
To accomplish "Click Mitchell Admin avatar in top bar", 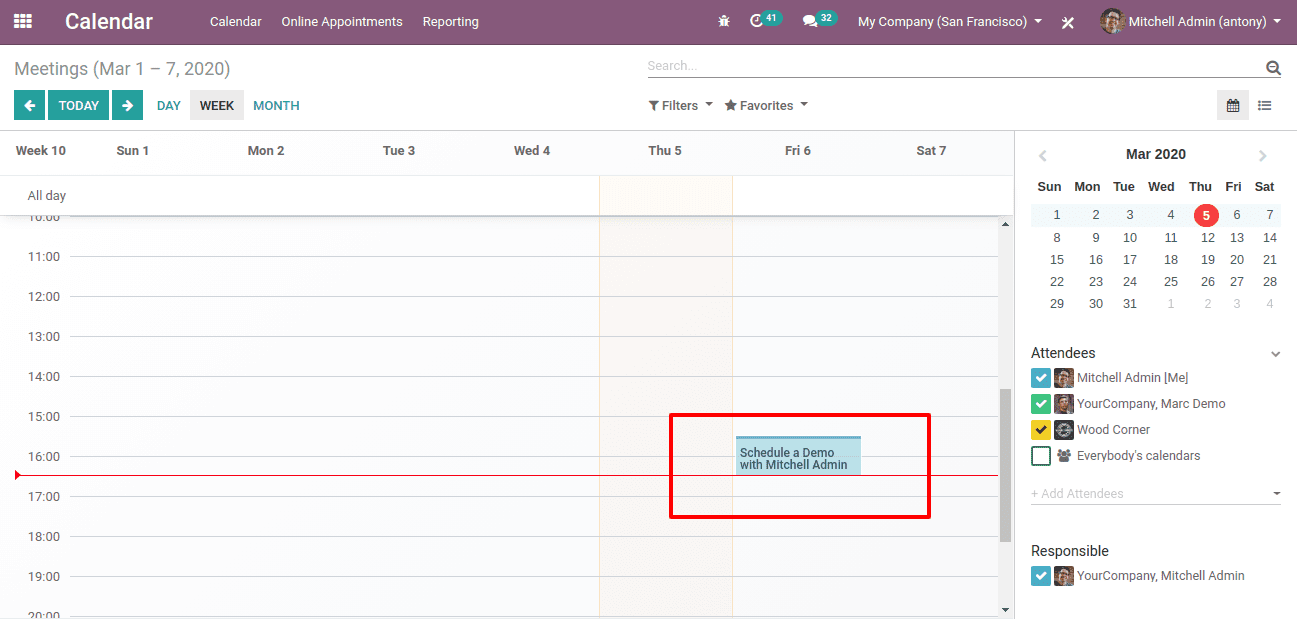I will 1112,21.
